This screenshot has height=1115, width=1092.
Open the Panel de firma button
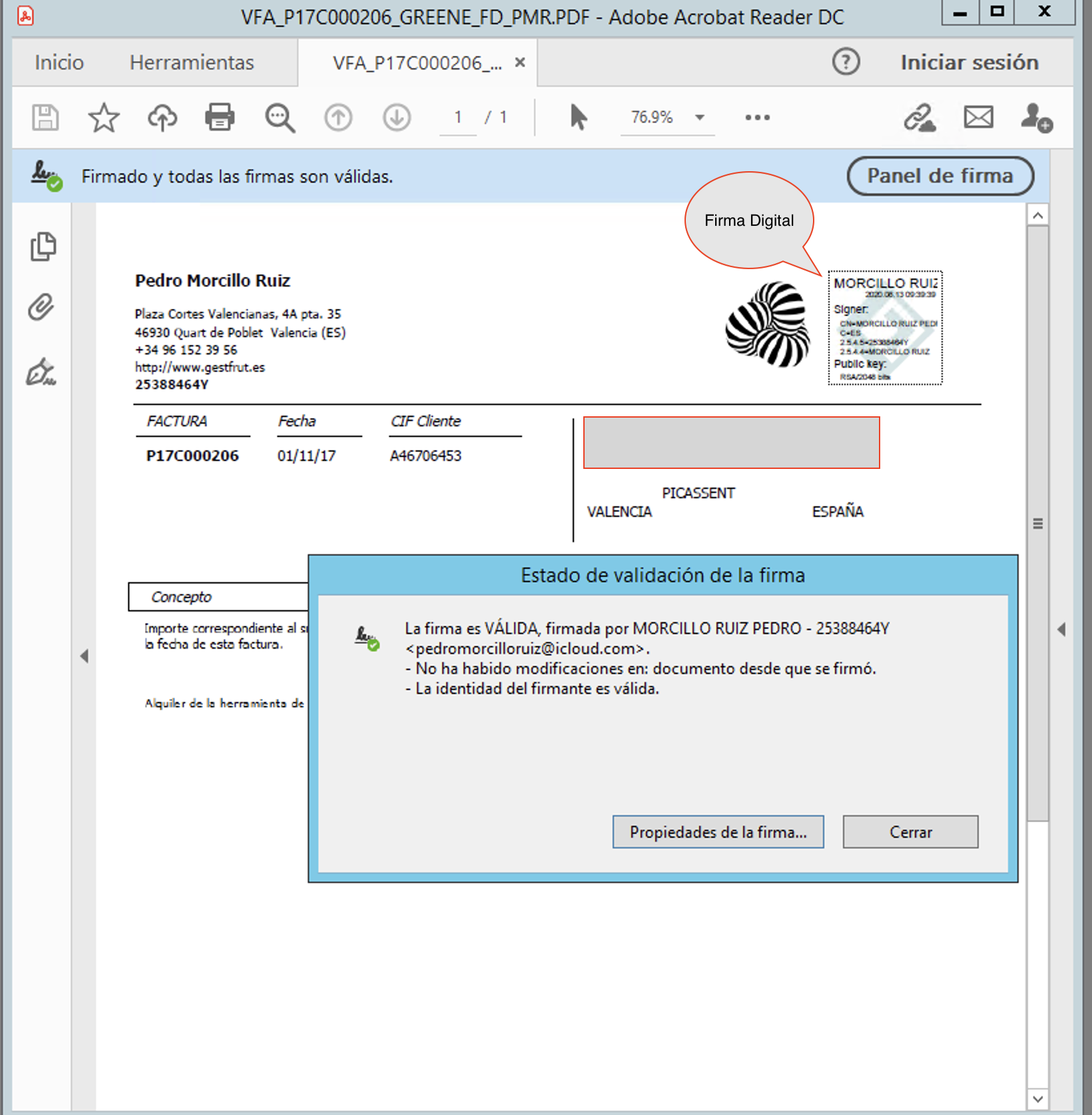point(940,176)
